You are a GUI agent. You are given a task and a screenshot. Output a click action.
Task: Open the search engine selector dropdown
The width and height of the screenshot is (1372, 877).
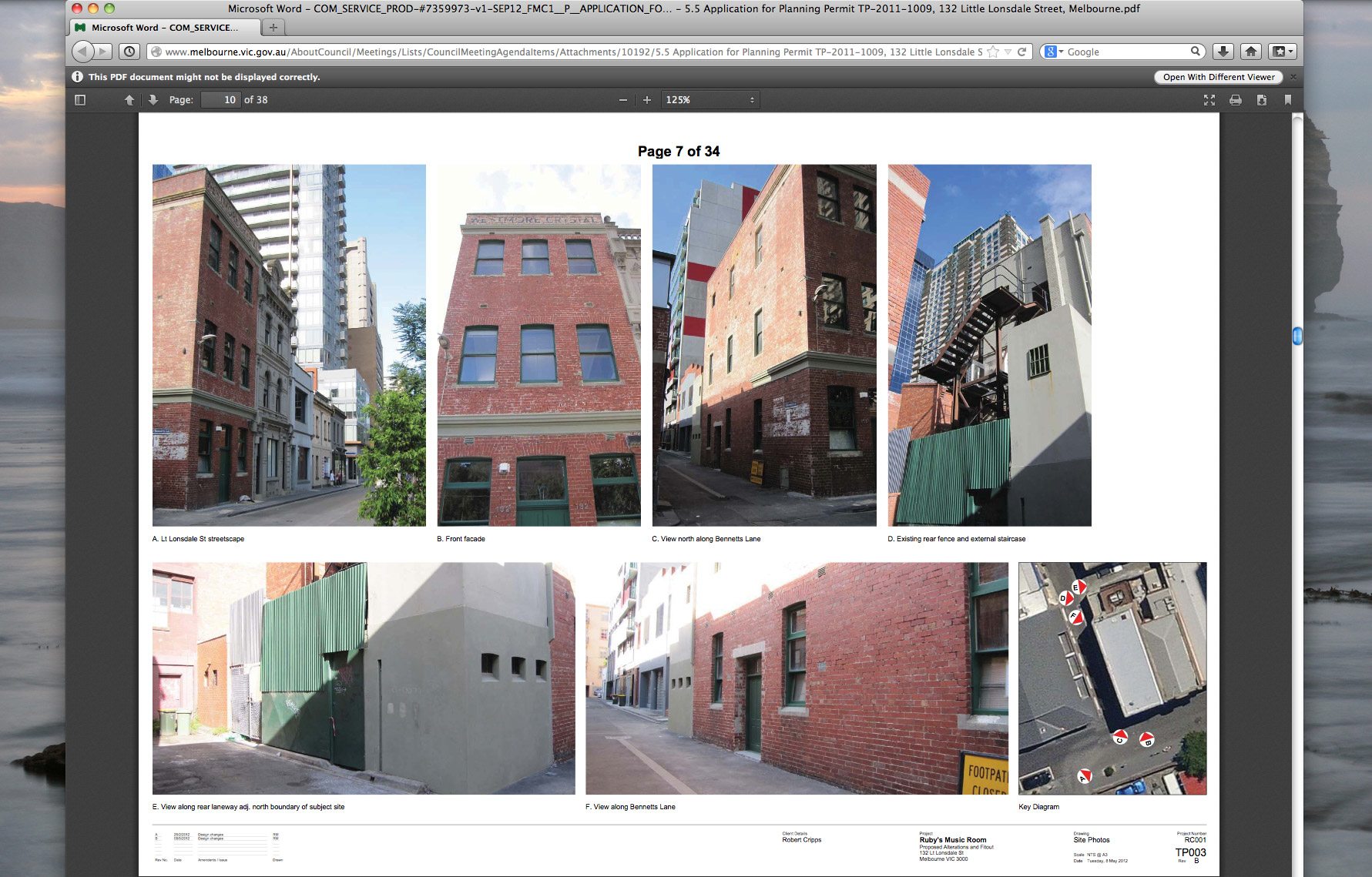(x=1053, y=52)
